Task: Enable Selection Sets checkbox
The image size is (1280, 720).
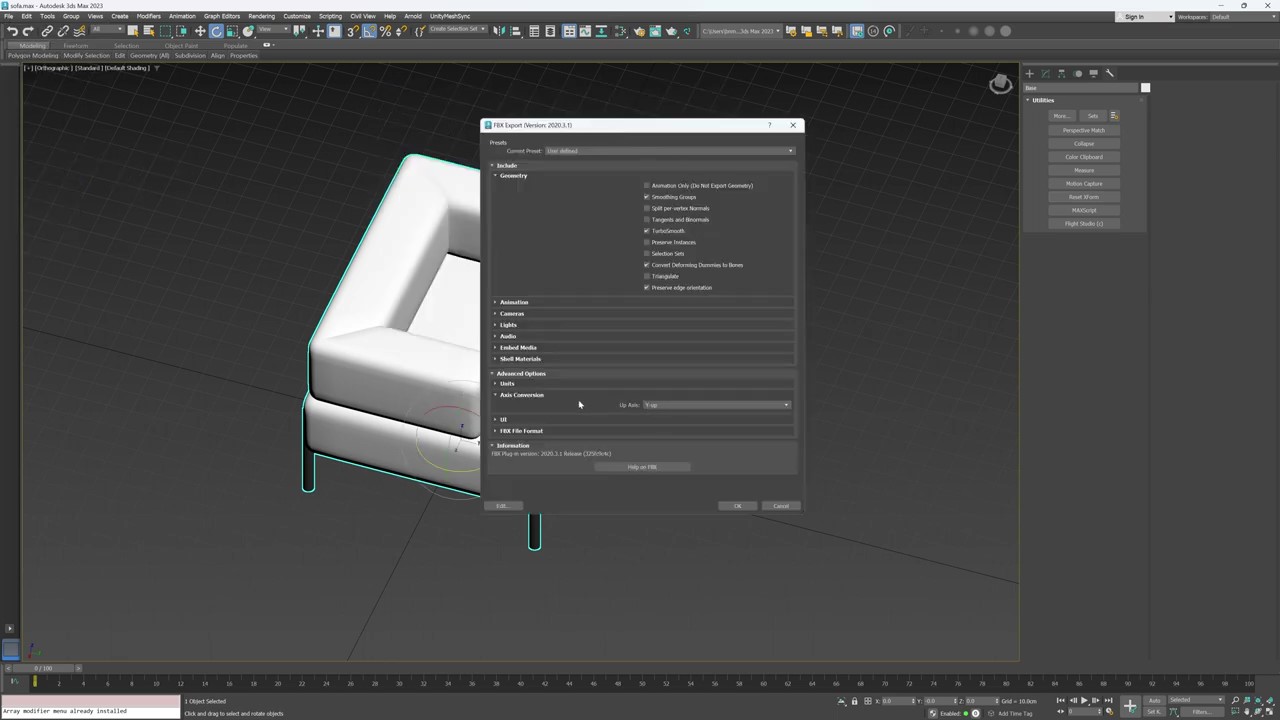Action: tap(647, 253)
